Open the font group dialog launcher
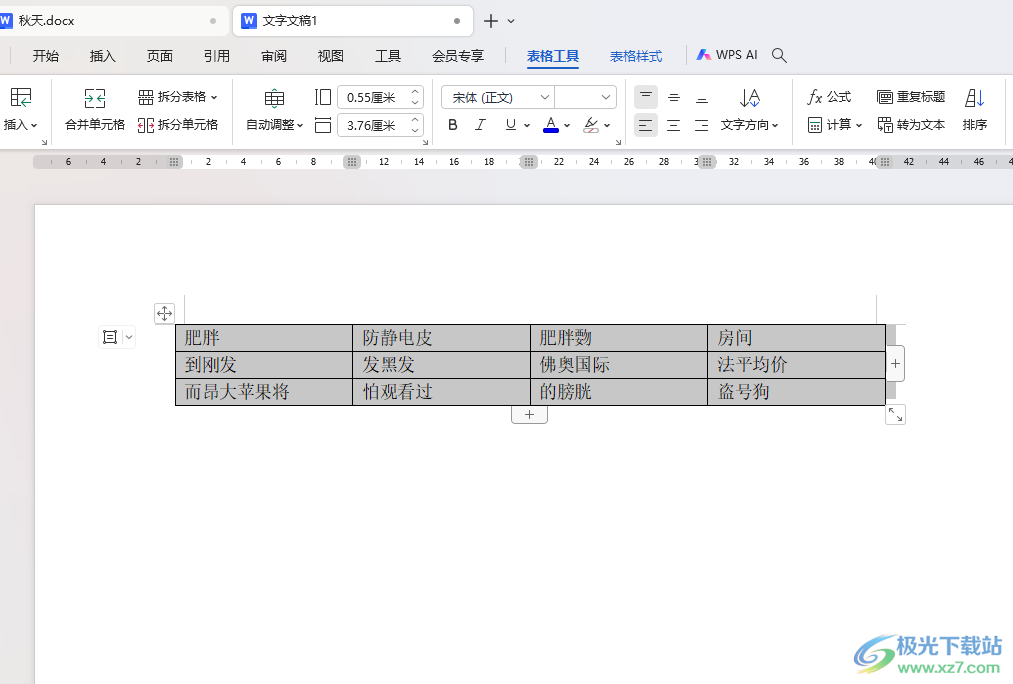This screenshot has height=684, width=1013. (618, 142)
